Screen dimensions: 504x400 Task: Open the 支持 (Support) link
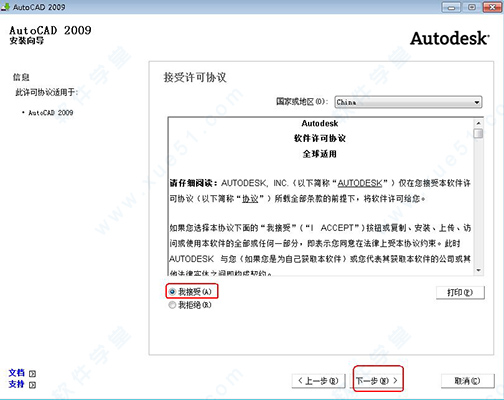coord(17,384)
